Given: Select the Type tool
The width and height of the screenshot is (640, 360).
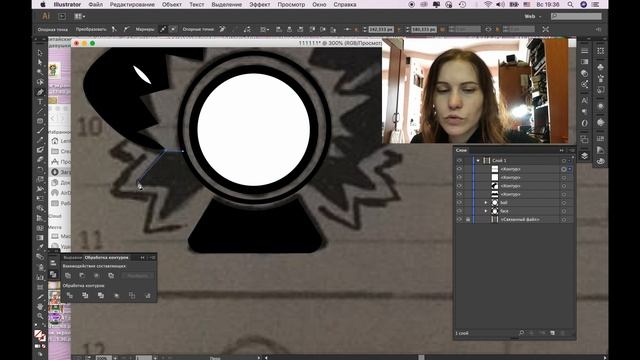Looking at the screenshot, I should pyautogui.click(x=40, y=102).
